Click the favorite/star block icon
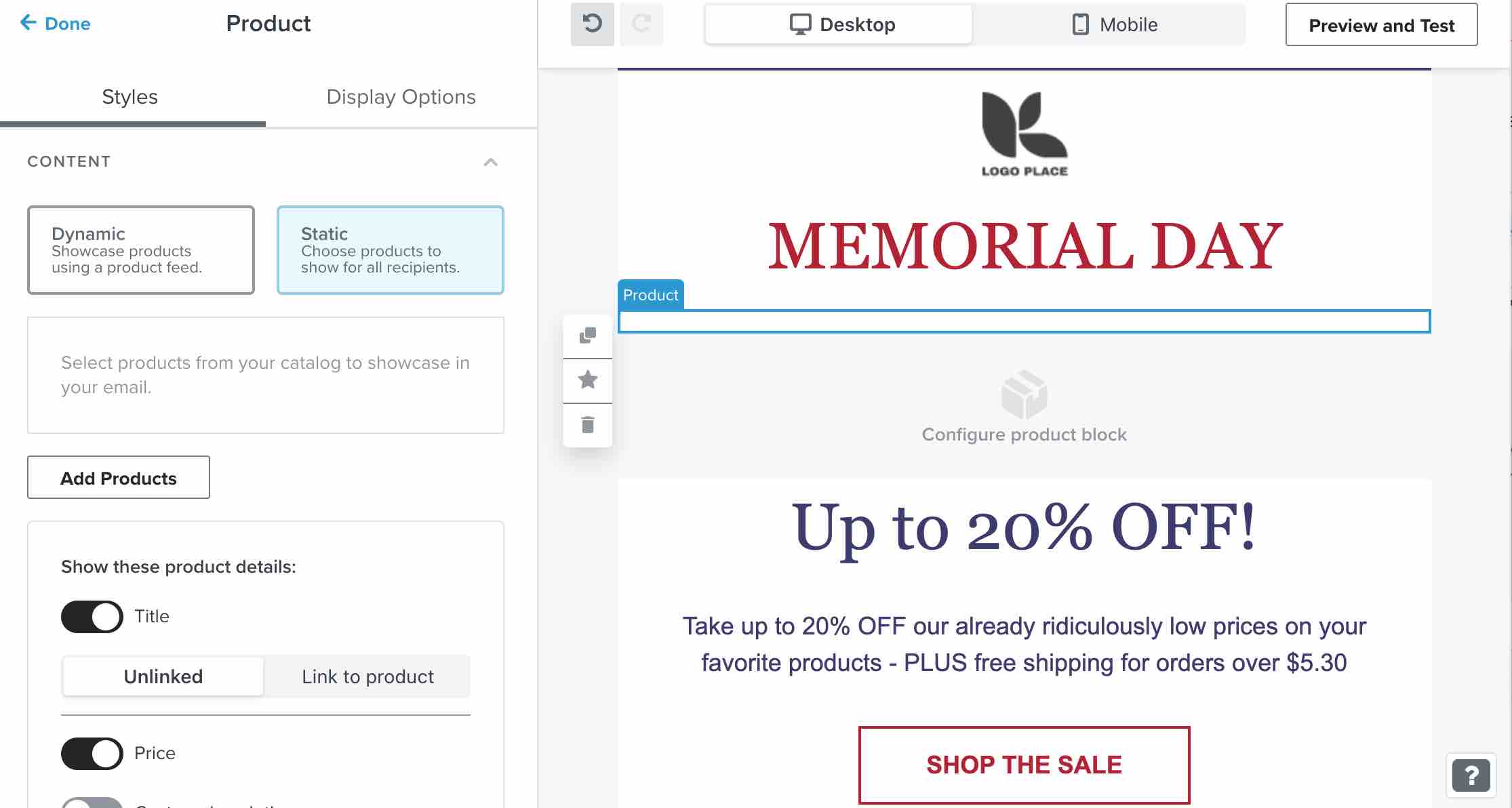This screenshot has width=1512, height=808. pos(587,380)
